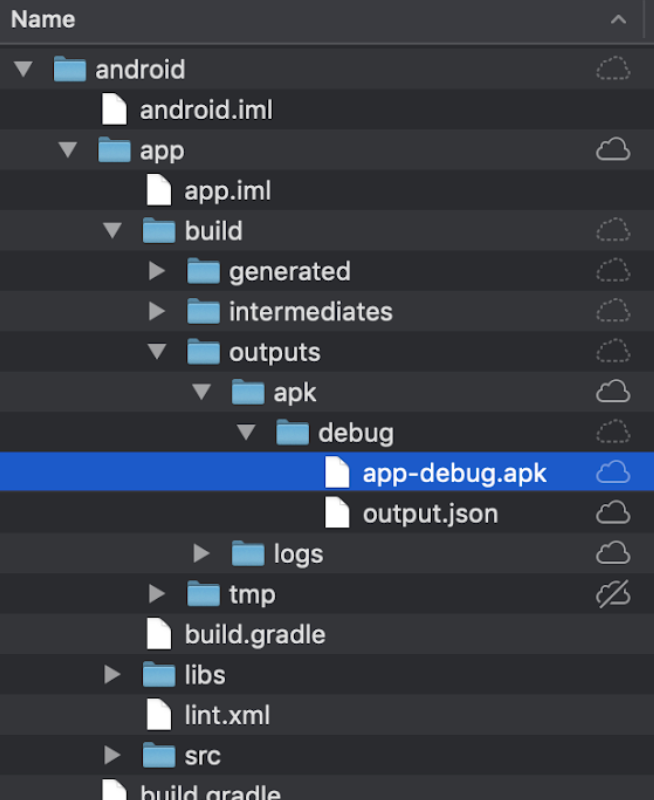Select the build.gradle file inside app

(255, 635)
